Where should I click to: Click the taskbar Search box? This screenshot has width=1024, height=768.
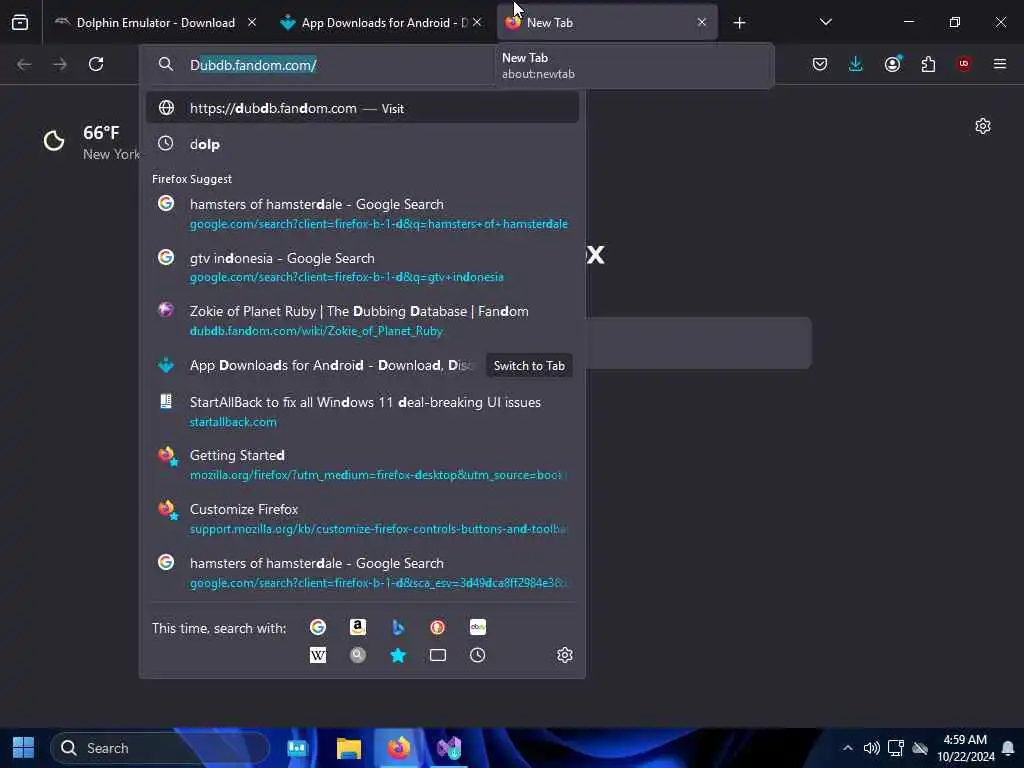coord(159,748)
